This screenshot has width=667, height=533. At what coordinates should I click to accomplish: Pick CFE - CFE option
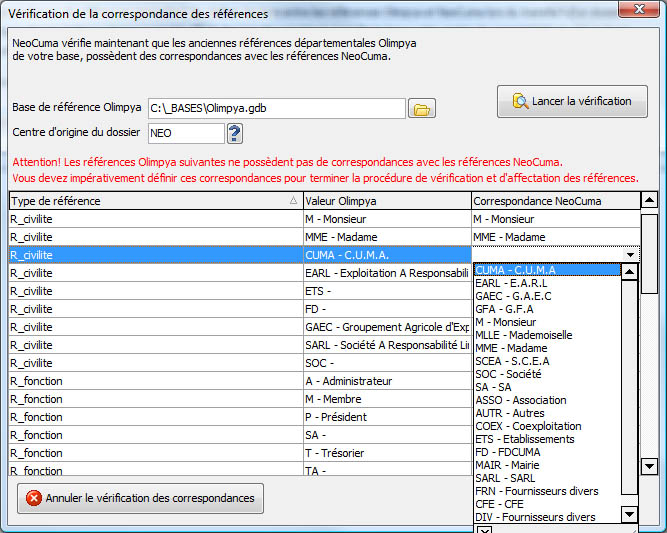tap(547, 504)
